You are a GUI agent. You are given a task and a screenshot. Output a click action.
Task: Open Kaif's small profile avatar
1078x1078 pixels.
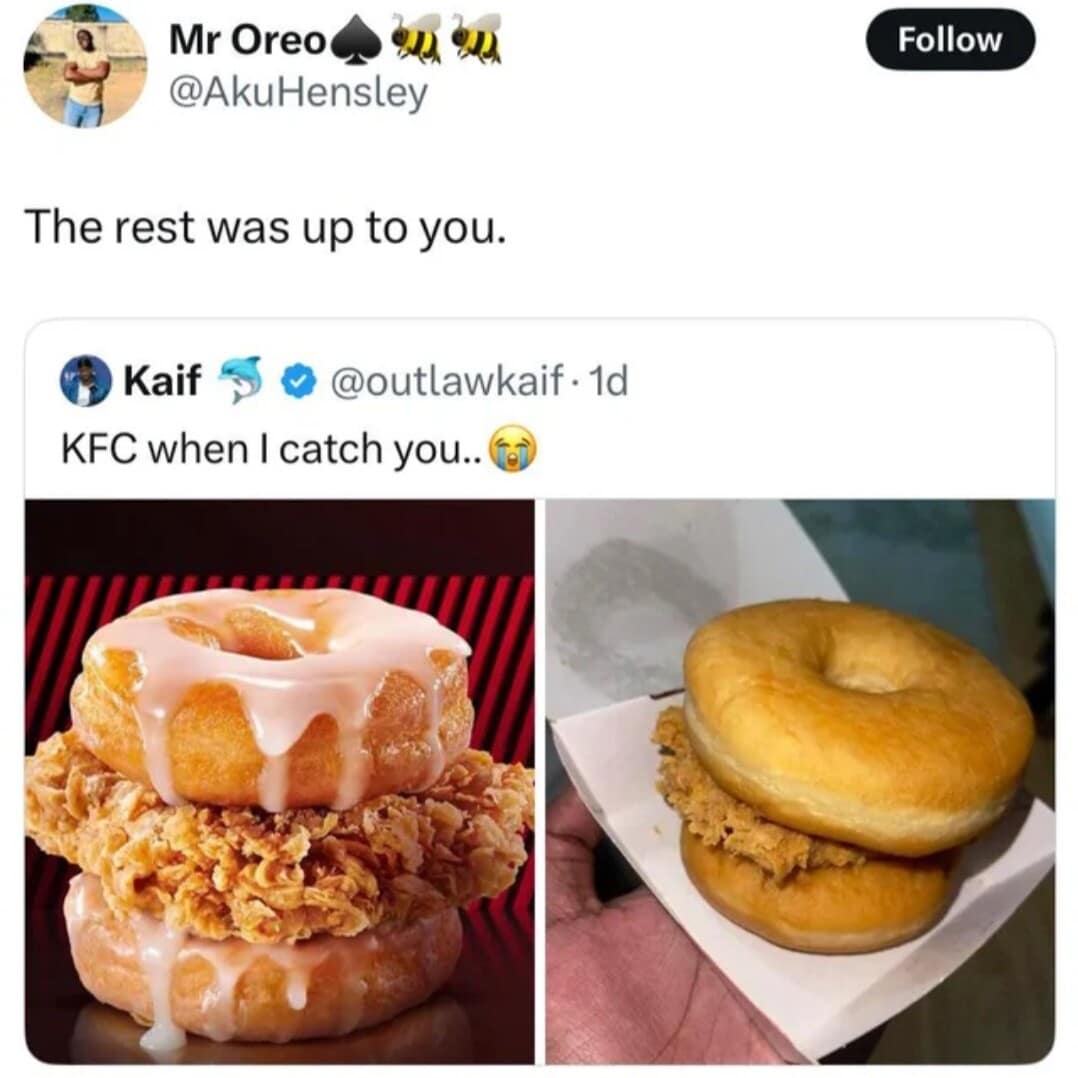(x=86, y=381)
